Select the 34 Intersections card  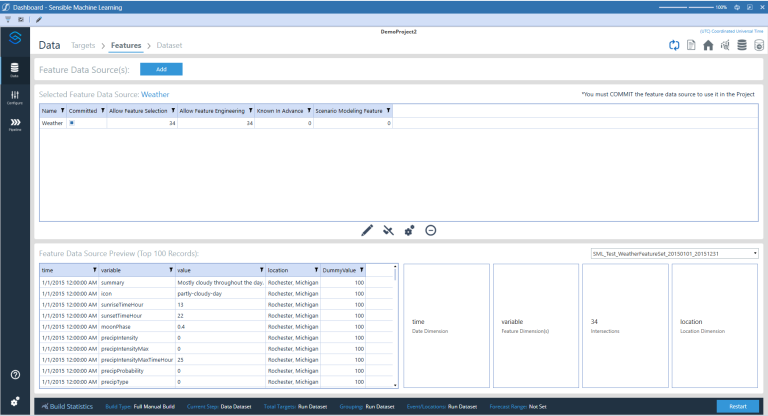point(625,326)
